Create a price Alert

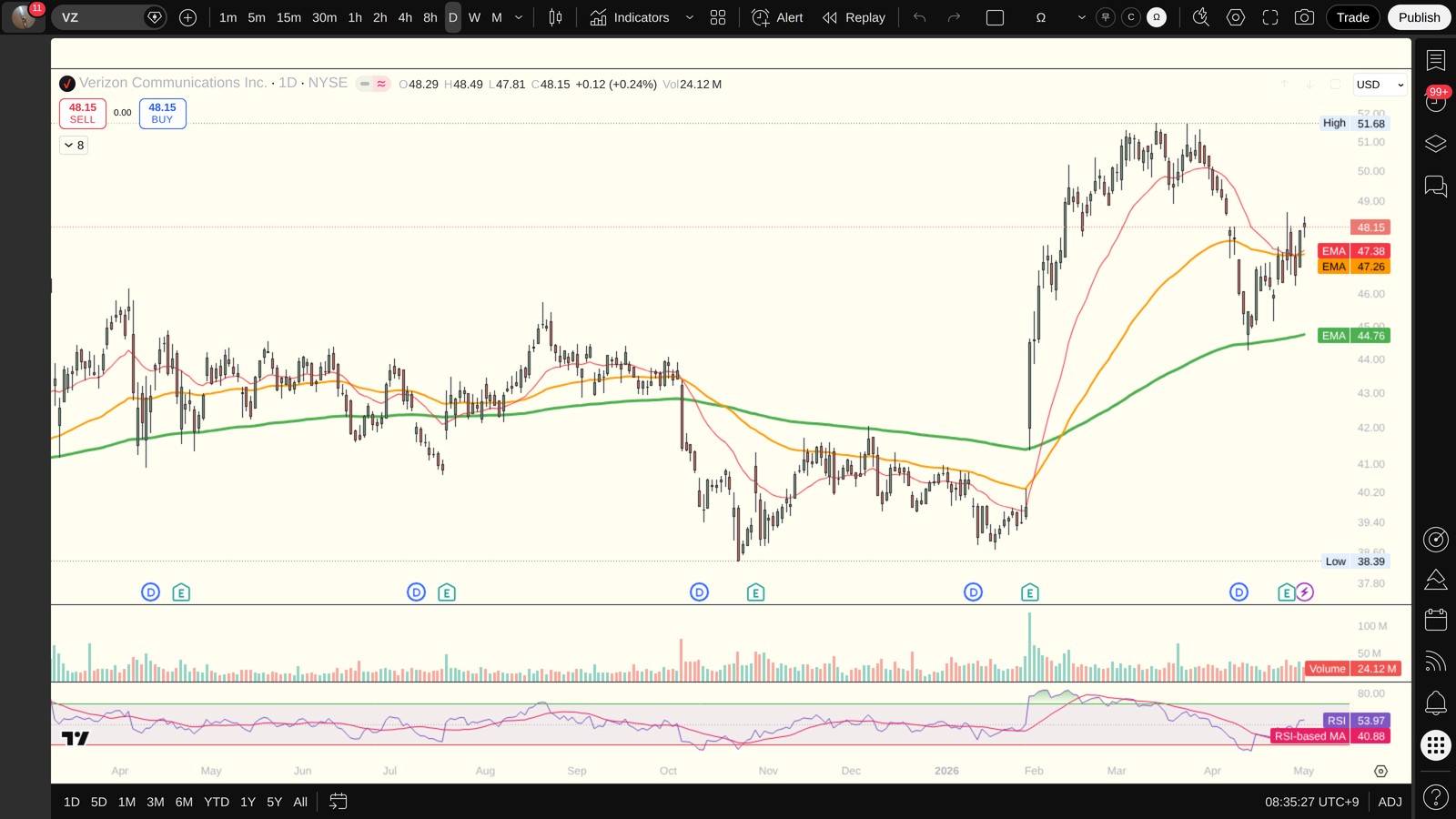(x=778, y=17)
